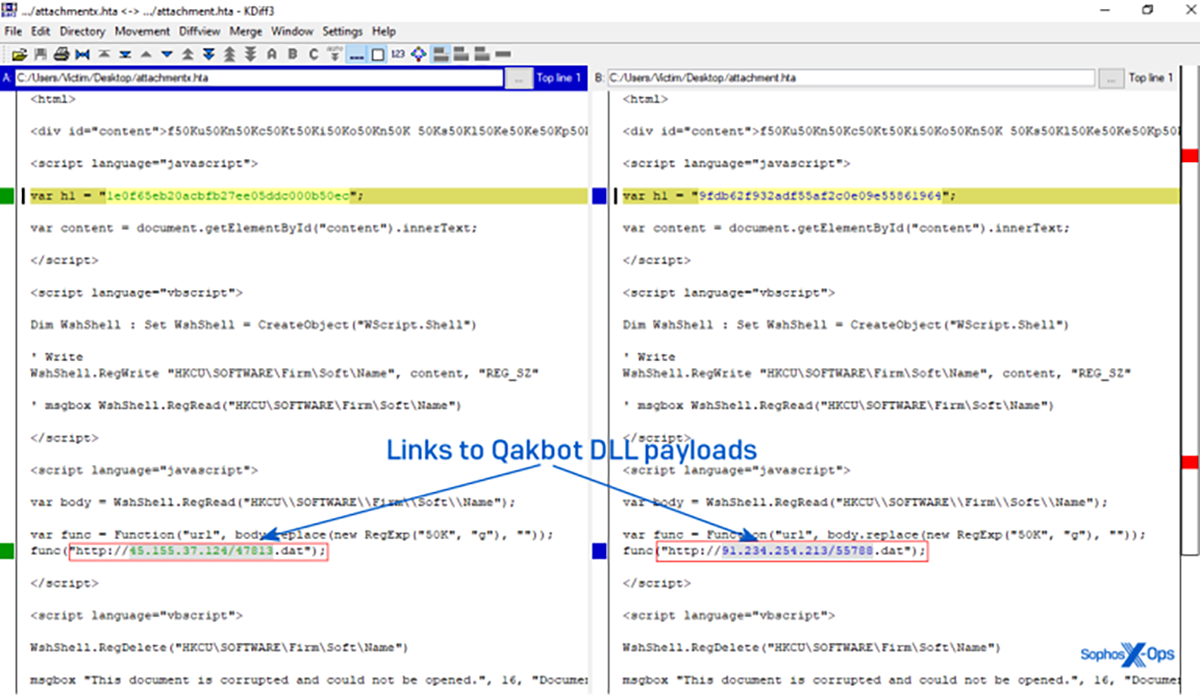This screenshot has height=695, width=1200.
Task: Go to previous unsolved conflict icon
Action: pyautogui.click(x=230, y=53)
